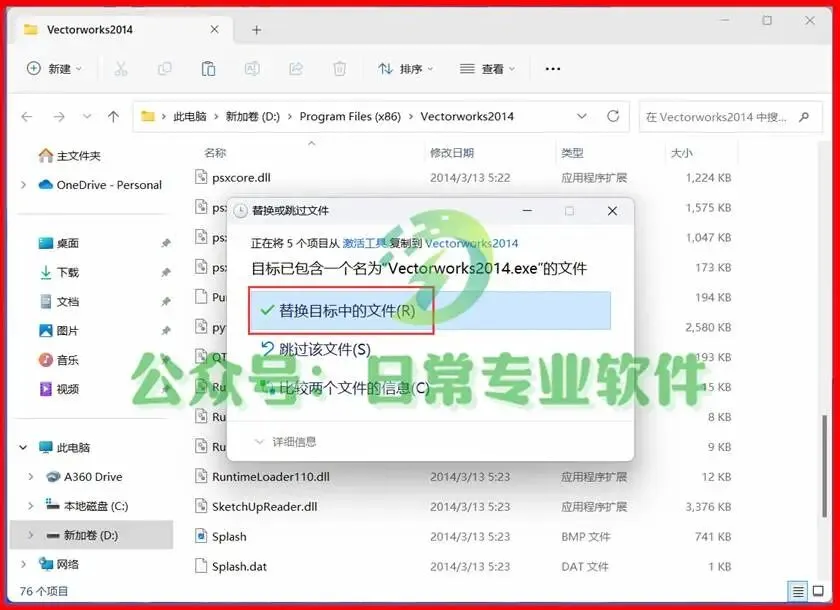Select 网络 (Network) in navigation pane
Image resolution: width=840 pixels, height=610 pixels.
click(x=59, y=564)
